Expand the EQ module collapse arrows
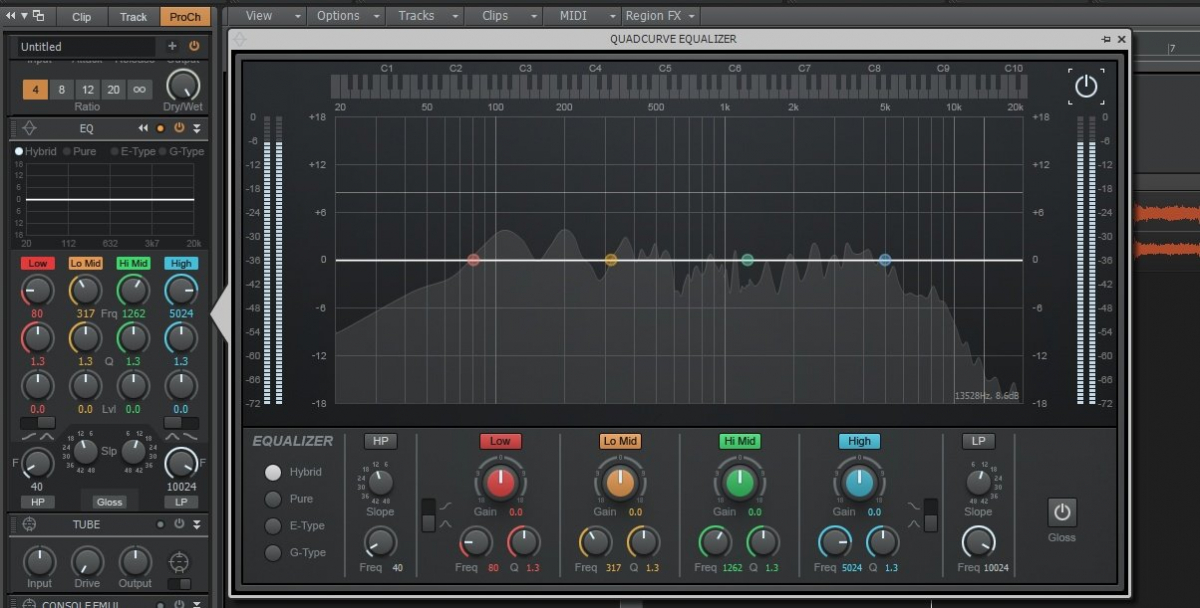 (x=197, y=128)
